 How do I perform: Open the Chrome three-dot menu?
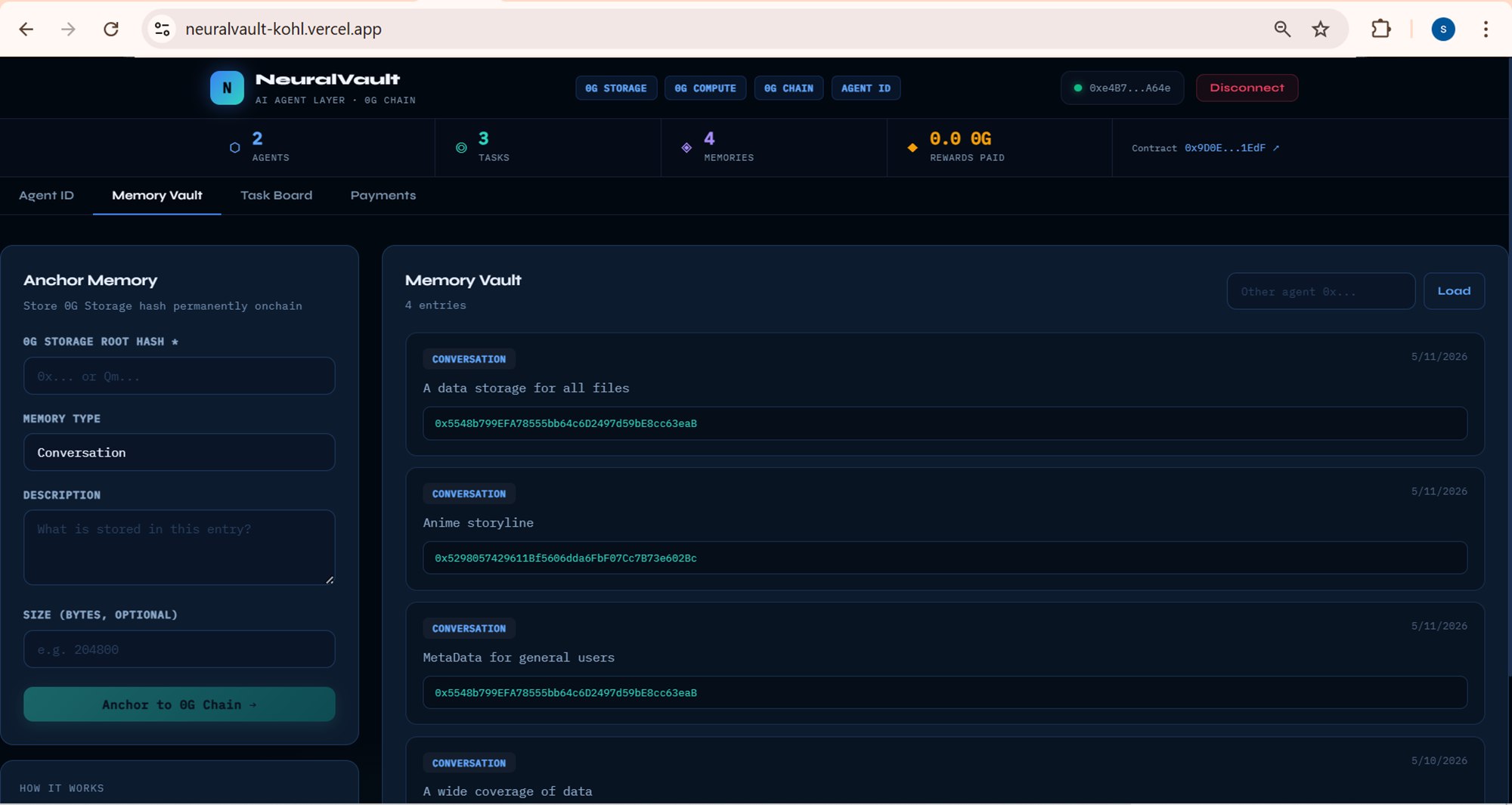tap(1486, 29)
